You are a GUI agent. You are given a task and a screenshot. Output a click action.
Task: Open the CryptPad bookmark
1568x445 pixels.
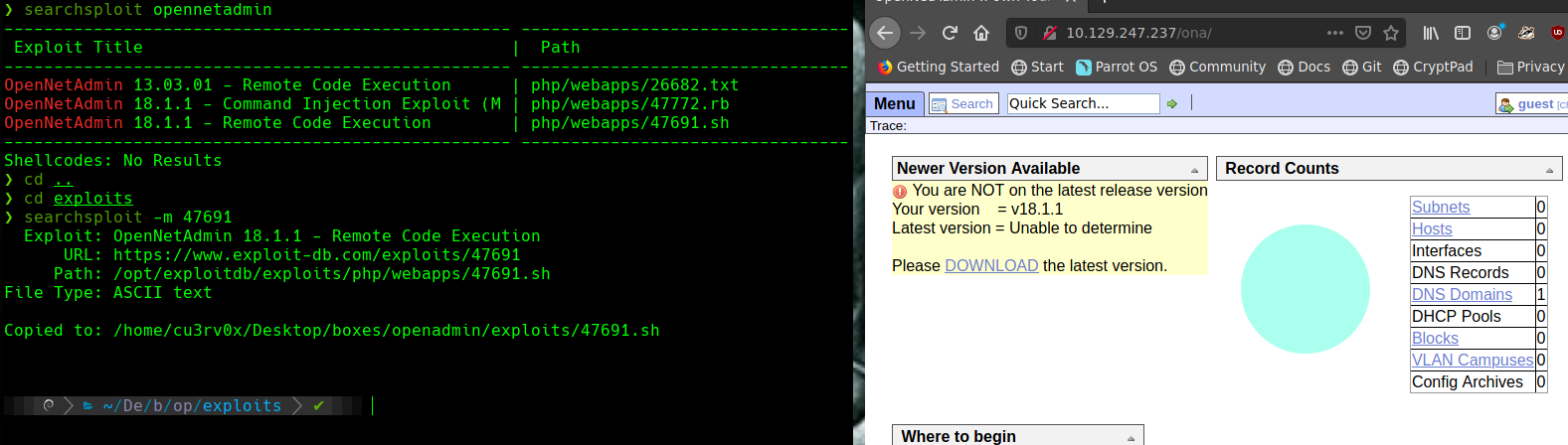1433,67
